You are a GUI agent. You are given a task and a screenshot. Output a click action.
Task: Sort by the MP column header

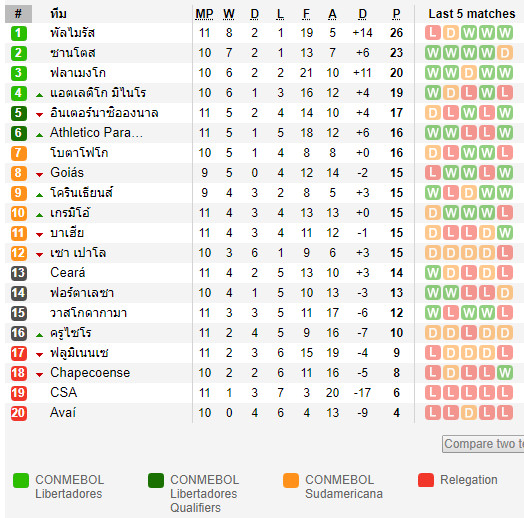[x=204, y=14]
